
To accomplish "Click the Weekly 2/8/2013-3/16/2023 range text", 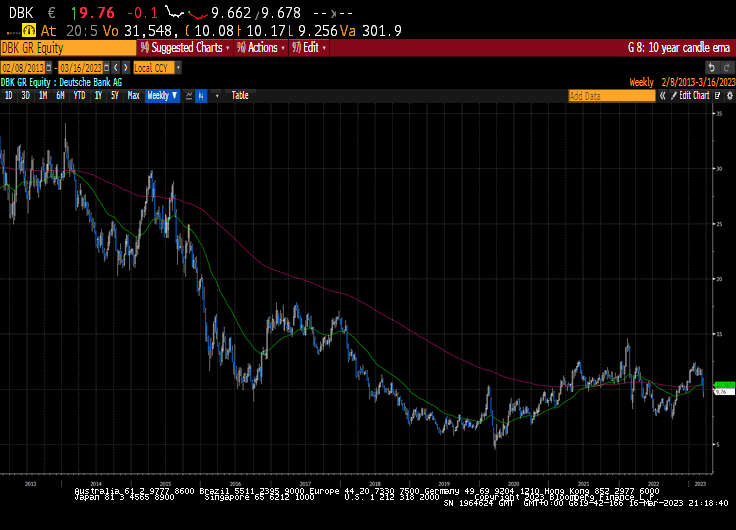I will tap(682, 82).
